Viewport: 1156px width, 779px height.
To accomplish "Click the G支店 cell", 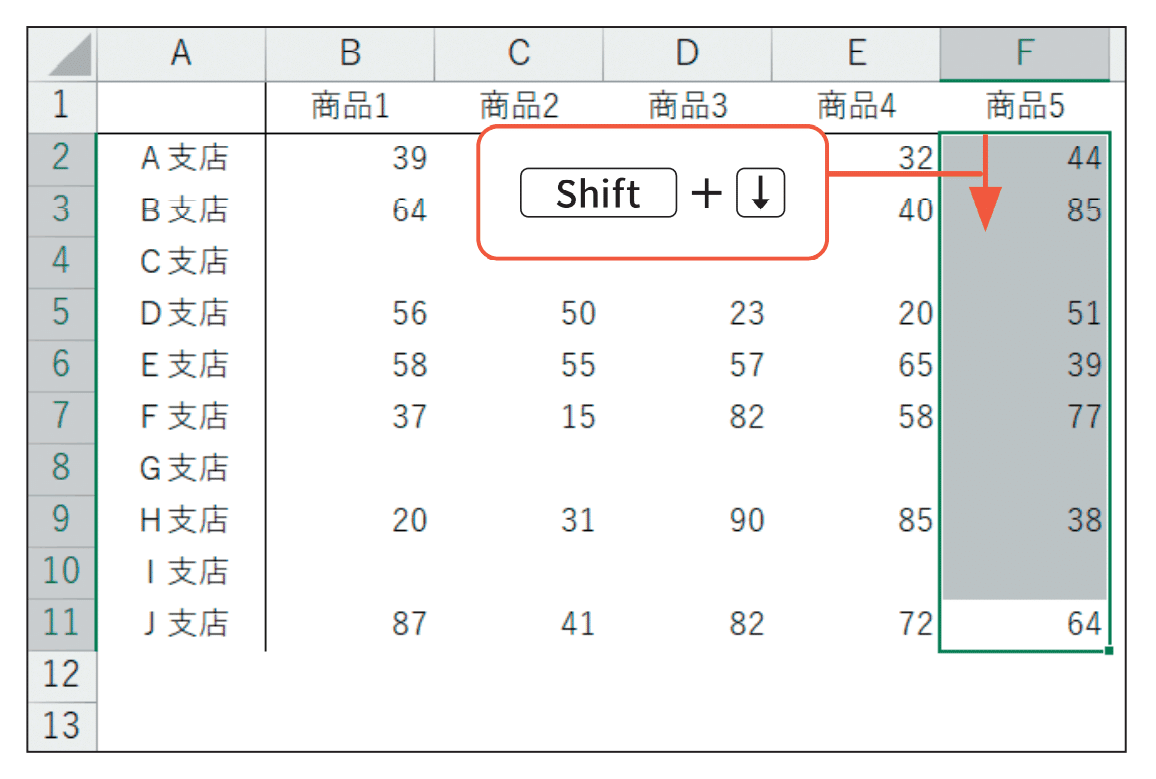I will pos(181,469).
